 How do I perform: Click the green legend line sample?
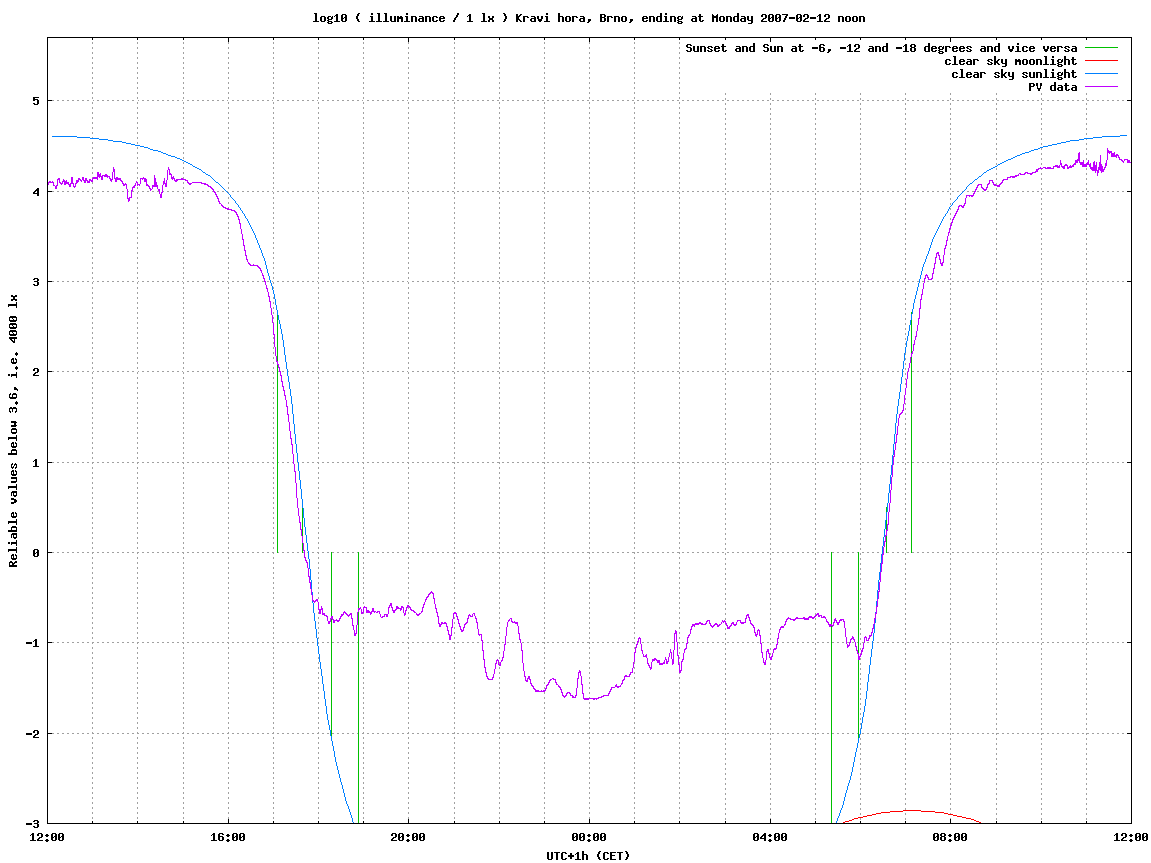[1101, 48]
